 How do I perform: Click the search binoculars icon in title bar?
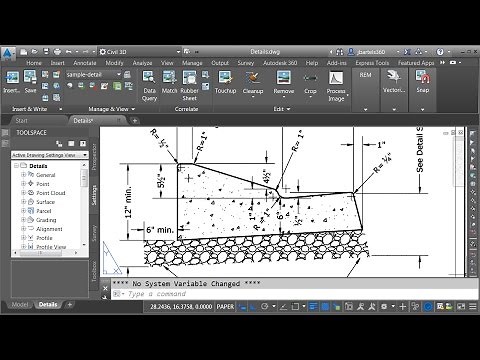(x=340, y=52)
